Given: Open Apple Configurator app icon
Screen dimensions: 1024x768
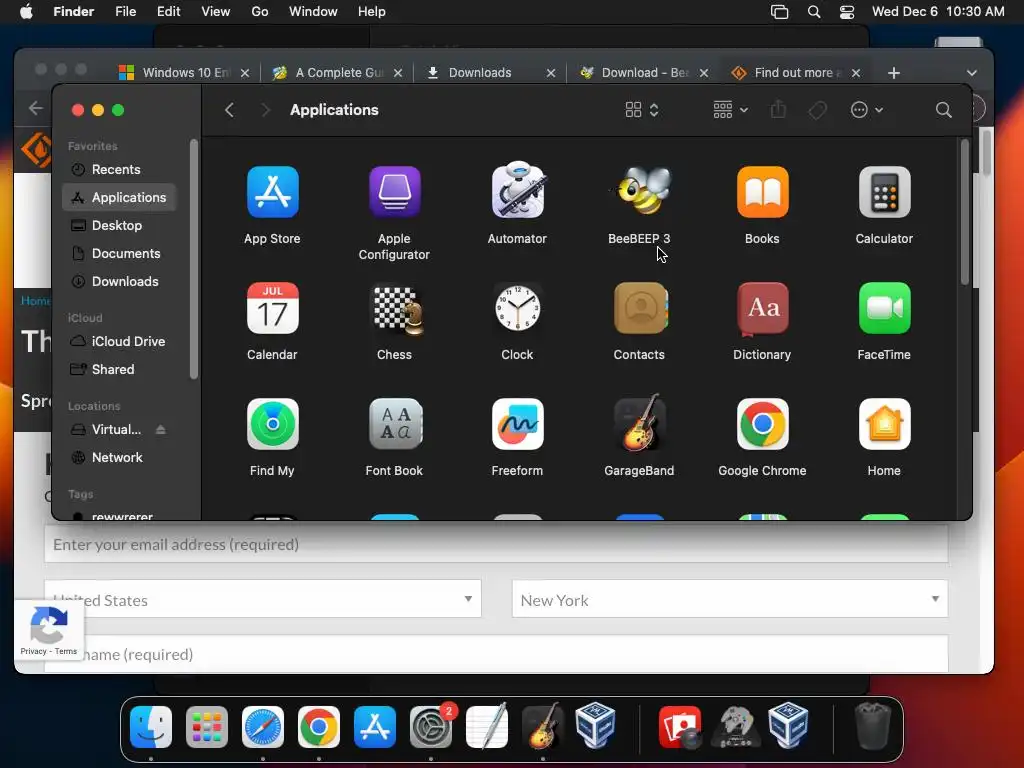Looking at the screenshot, I should click(394, 192).
